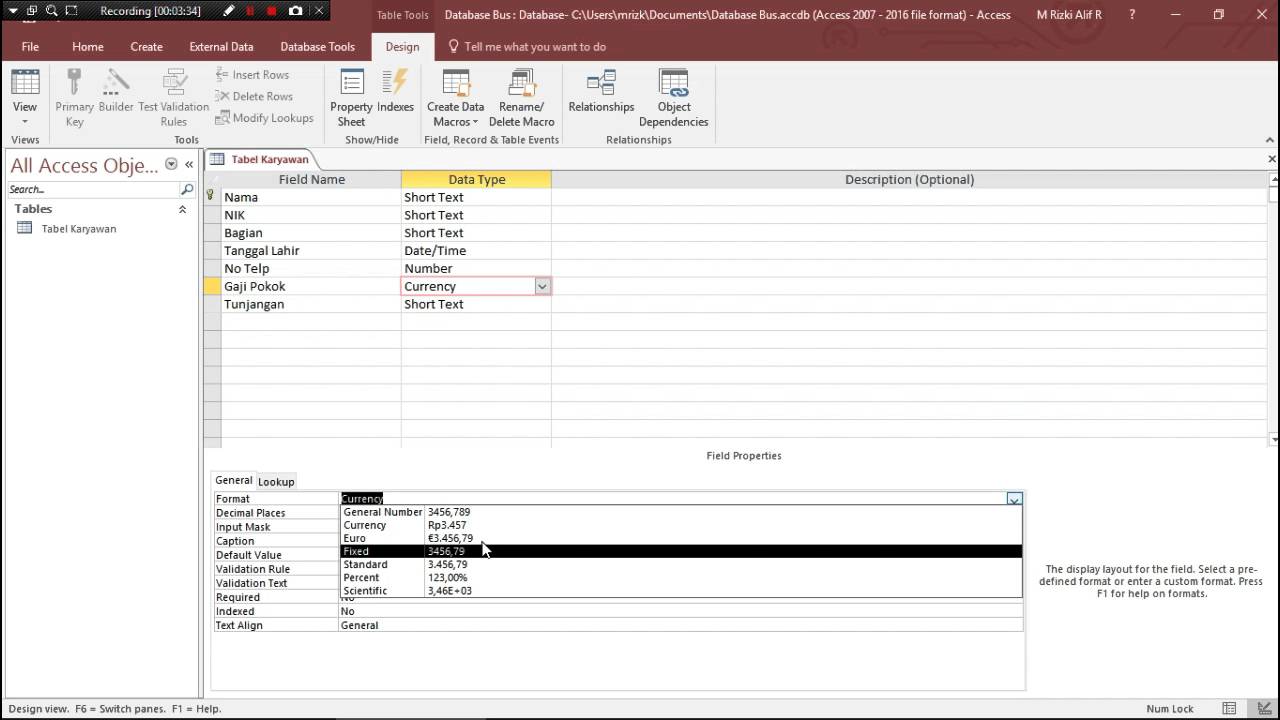The image size is (1280, 720).
Task: Switch to Database Tools tab
Action: [x=317, y=46]
